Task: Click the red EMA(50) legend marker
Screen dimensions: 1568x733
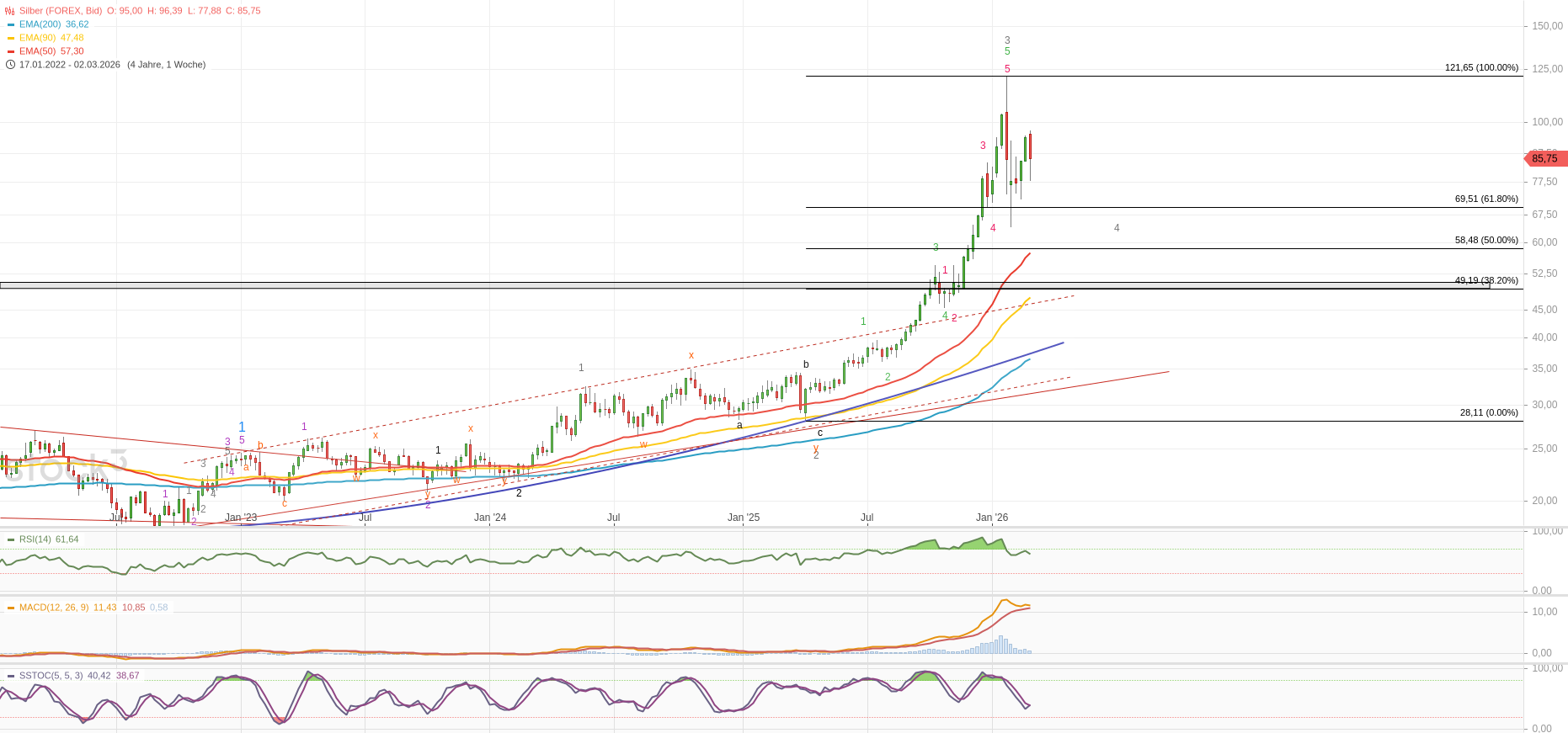Action: click(x=11, y=51)
